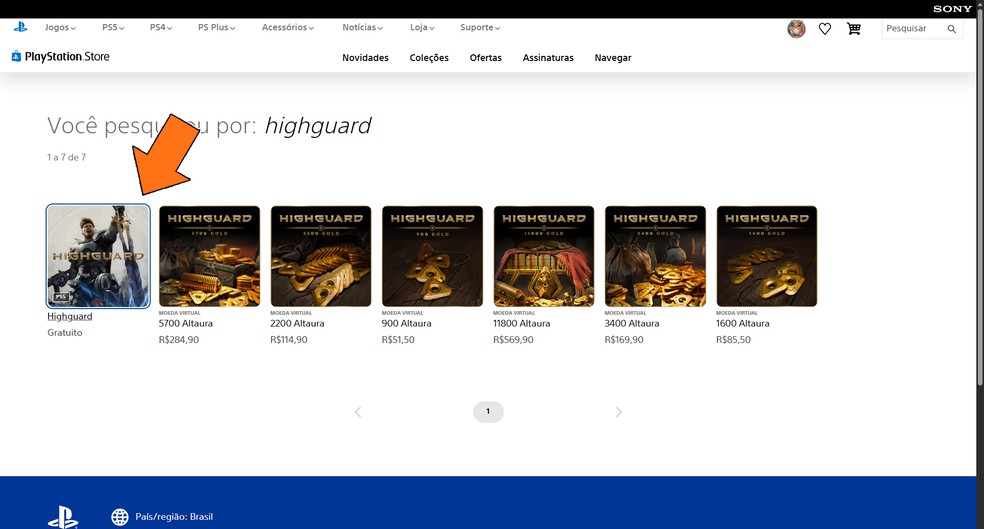
Task: Open the wishlist heart icon
Action: tap(825, 29)
